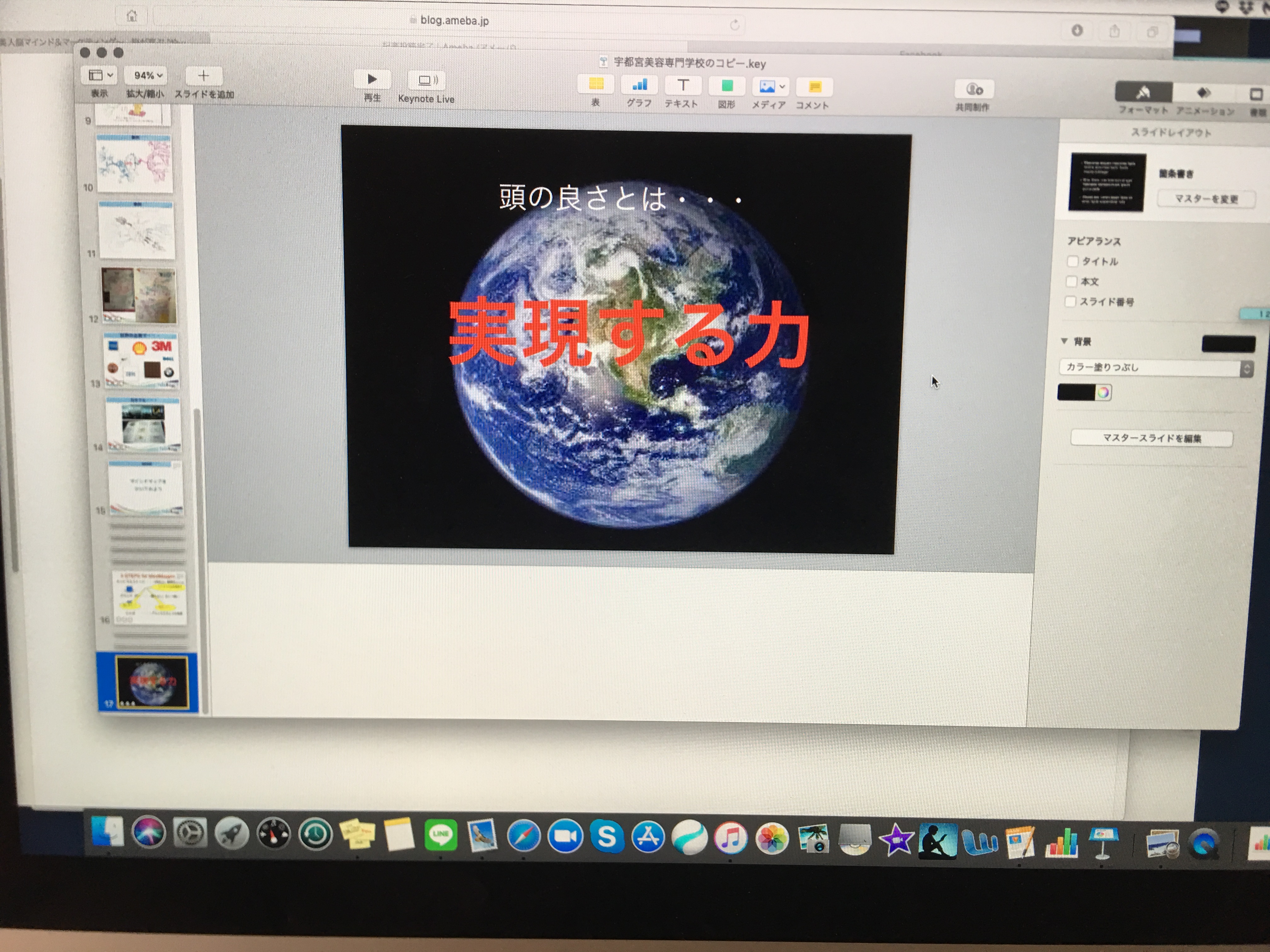The width and height of the screenshot is (1270, 952).
Task: Open Launchpad rocket icon in Dock
Action: 232,833
